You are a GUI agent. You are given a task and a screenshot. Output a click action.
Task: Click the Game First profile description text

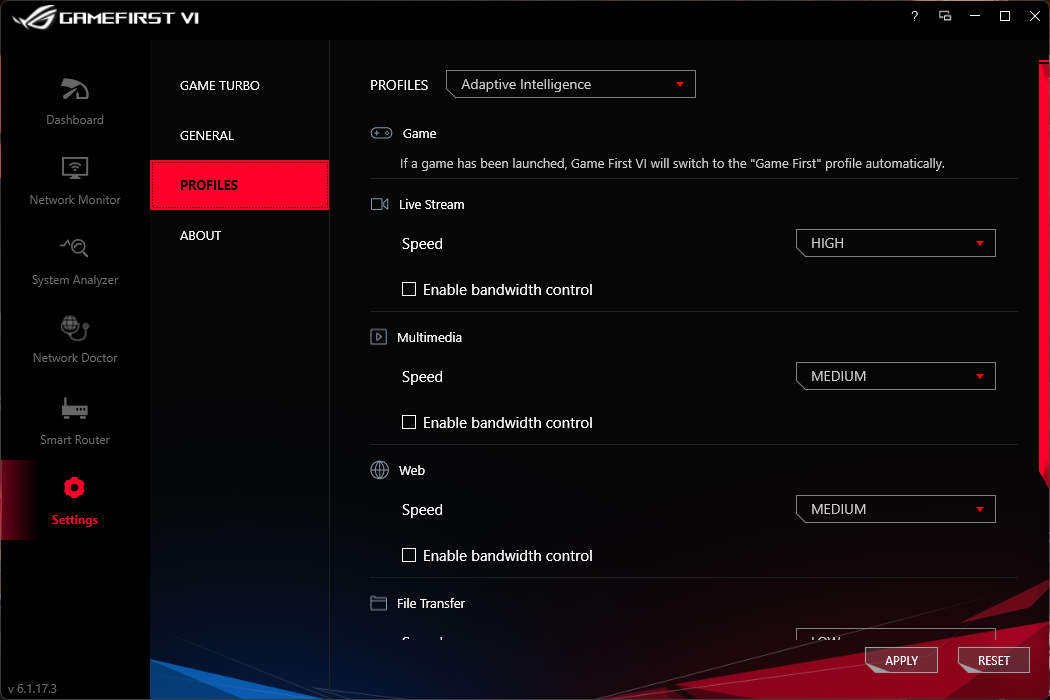click(x=672, y=163)
